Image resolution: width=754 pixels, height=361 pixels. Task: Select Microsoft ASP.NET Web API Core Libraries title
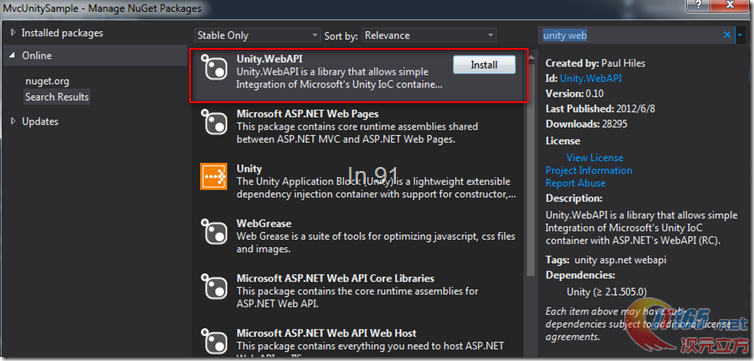335,278
